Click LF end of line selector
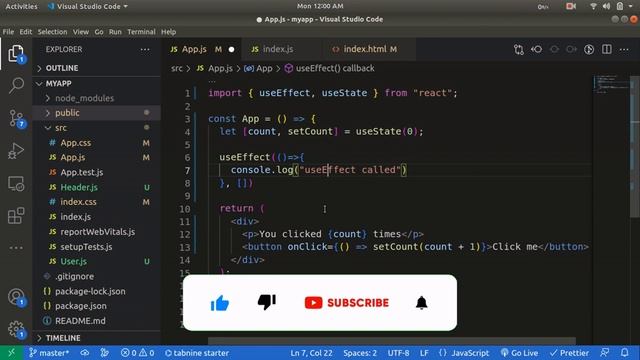Viewport: 640px width, 360px height. point(424,353)
